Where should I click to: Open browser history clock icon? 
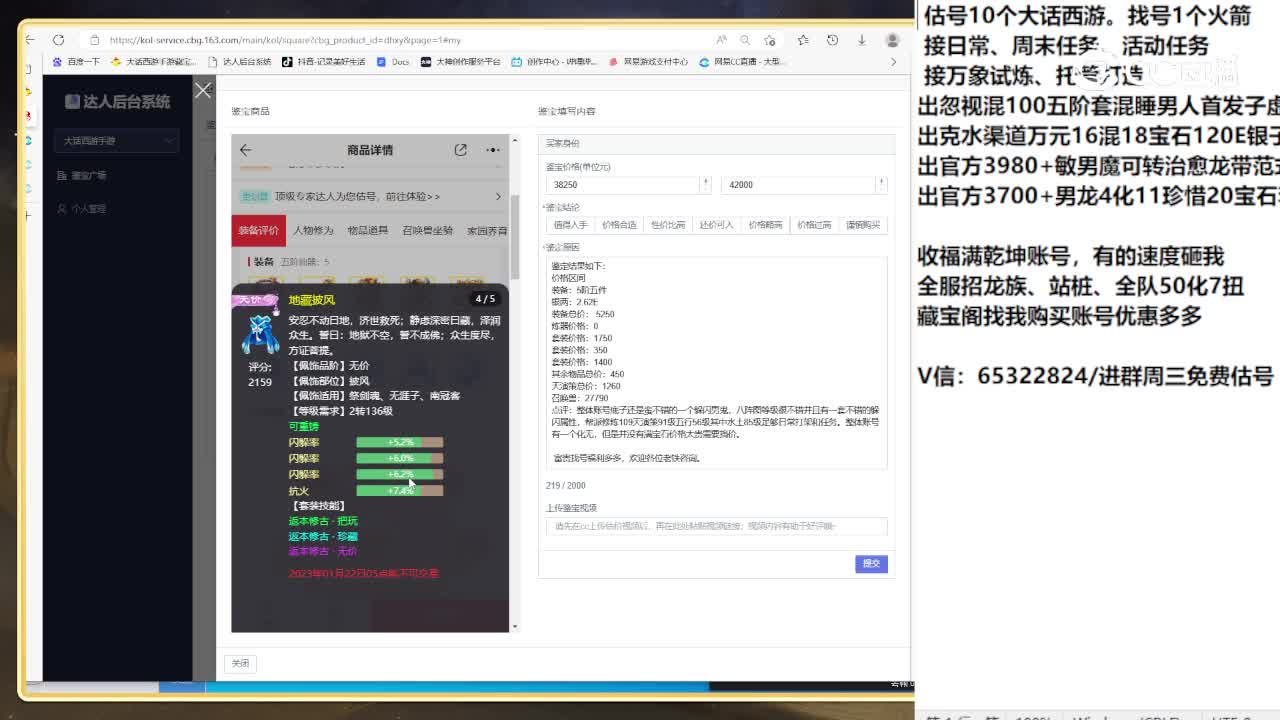[832, 40]
